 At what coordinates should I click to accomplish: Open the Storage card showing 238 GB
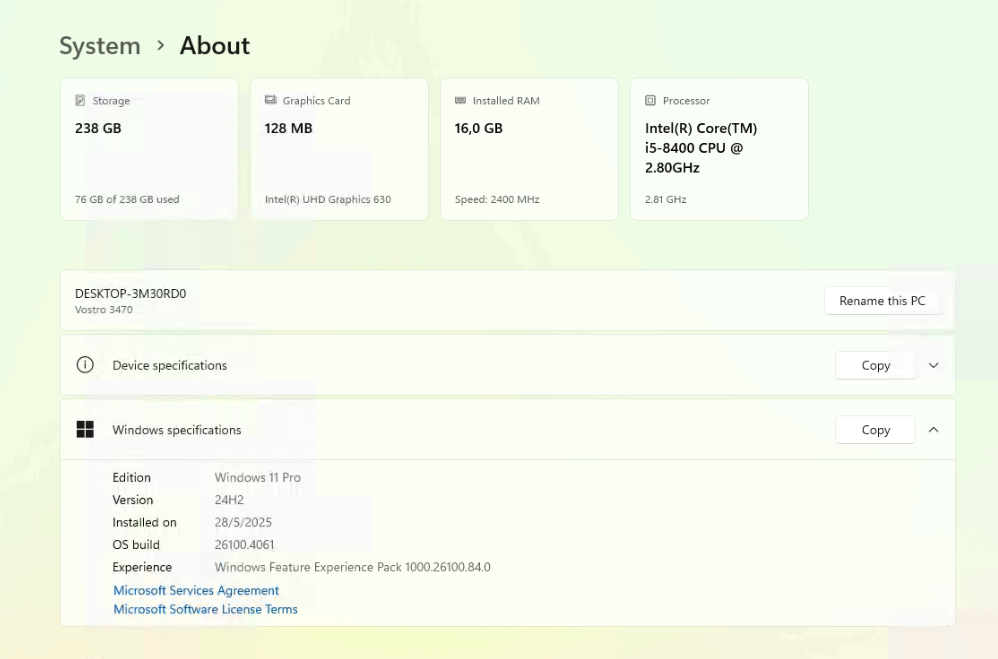150,150
